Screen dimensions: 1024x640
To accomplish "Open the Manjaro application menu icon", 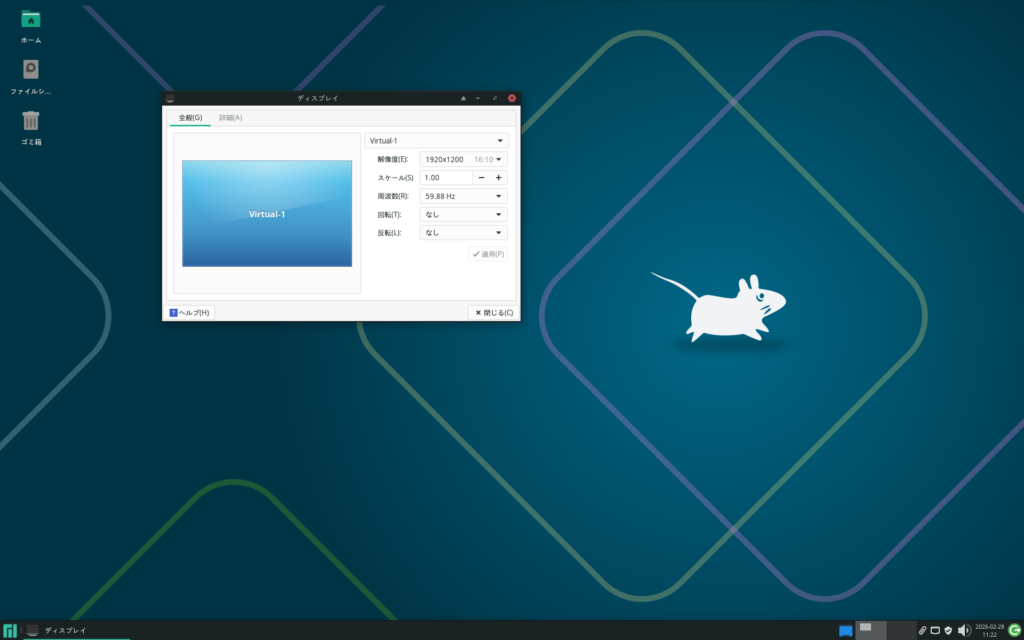I will [10, 630].
